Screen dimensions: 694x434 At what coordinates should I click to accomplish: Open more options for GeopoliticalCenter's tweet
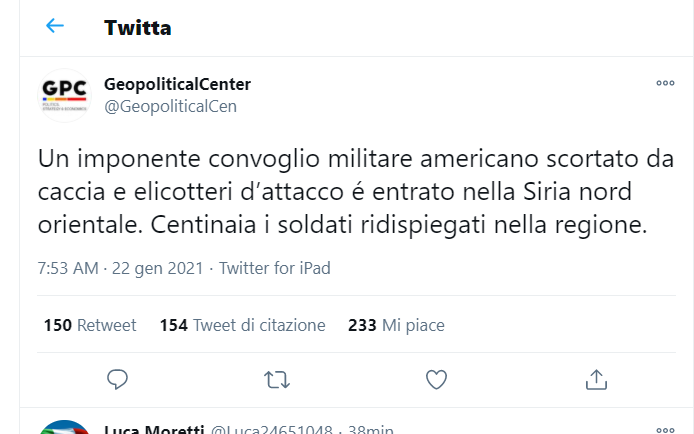(665, 84)
